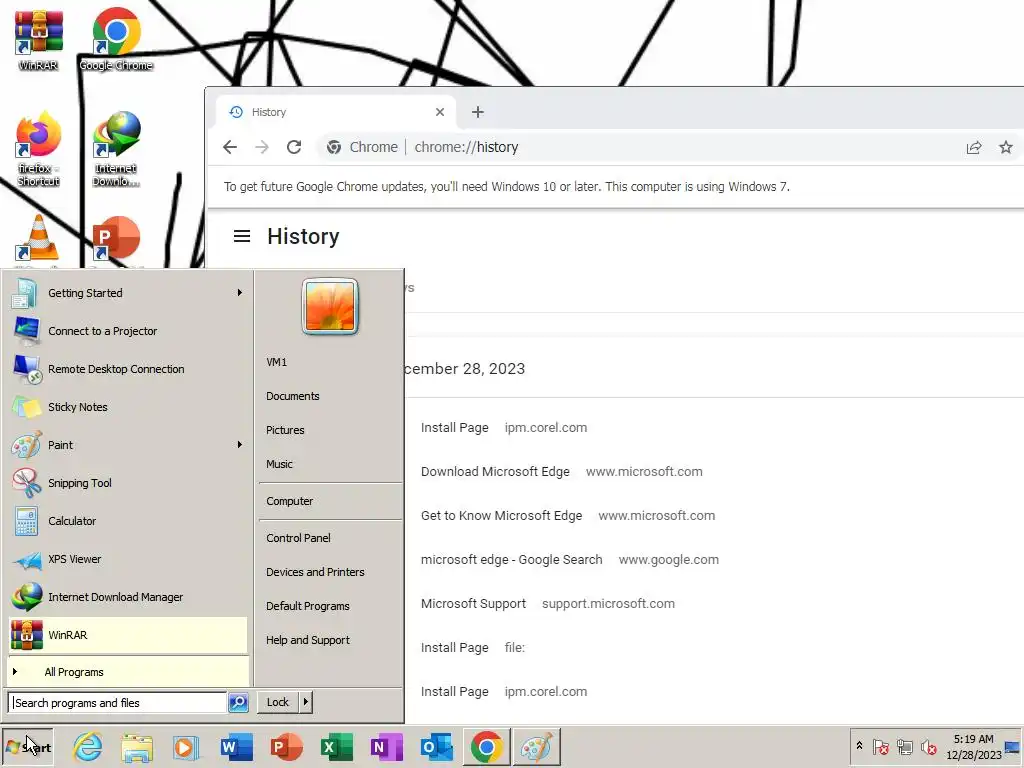
Task: Open Windows Explorer folder in taskbar
Action: pyautogui.click(x=137, y=747)
